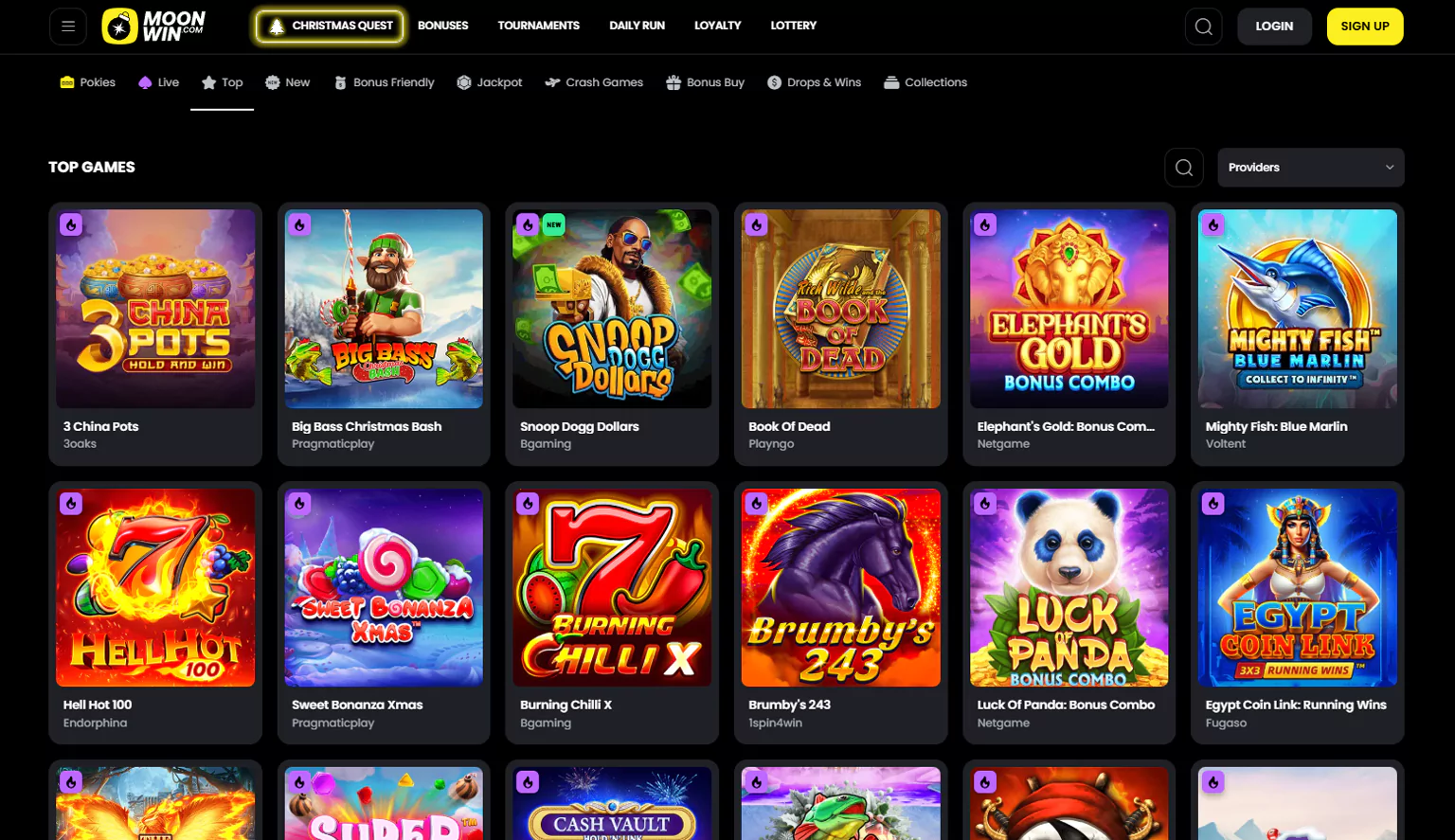This screenshot has height=840, width=1455.
Task: Launch the Mighty Fish: Blue Marlin thumbnail
Action: click(x=1297, y=309)
